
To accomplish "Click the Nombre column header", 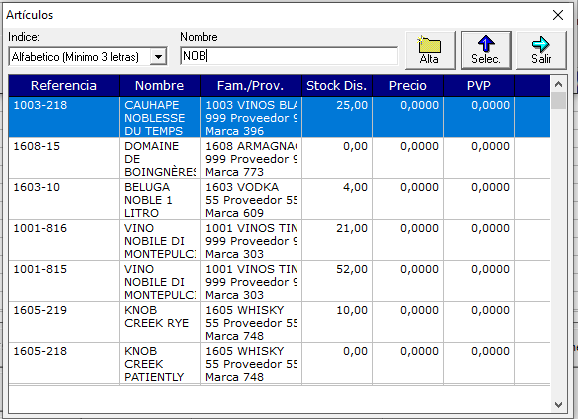I will coord(160,85).
